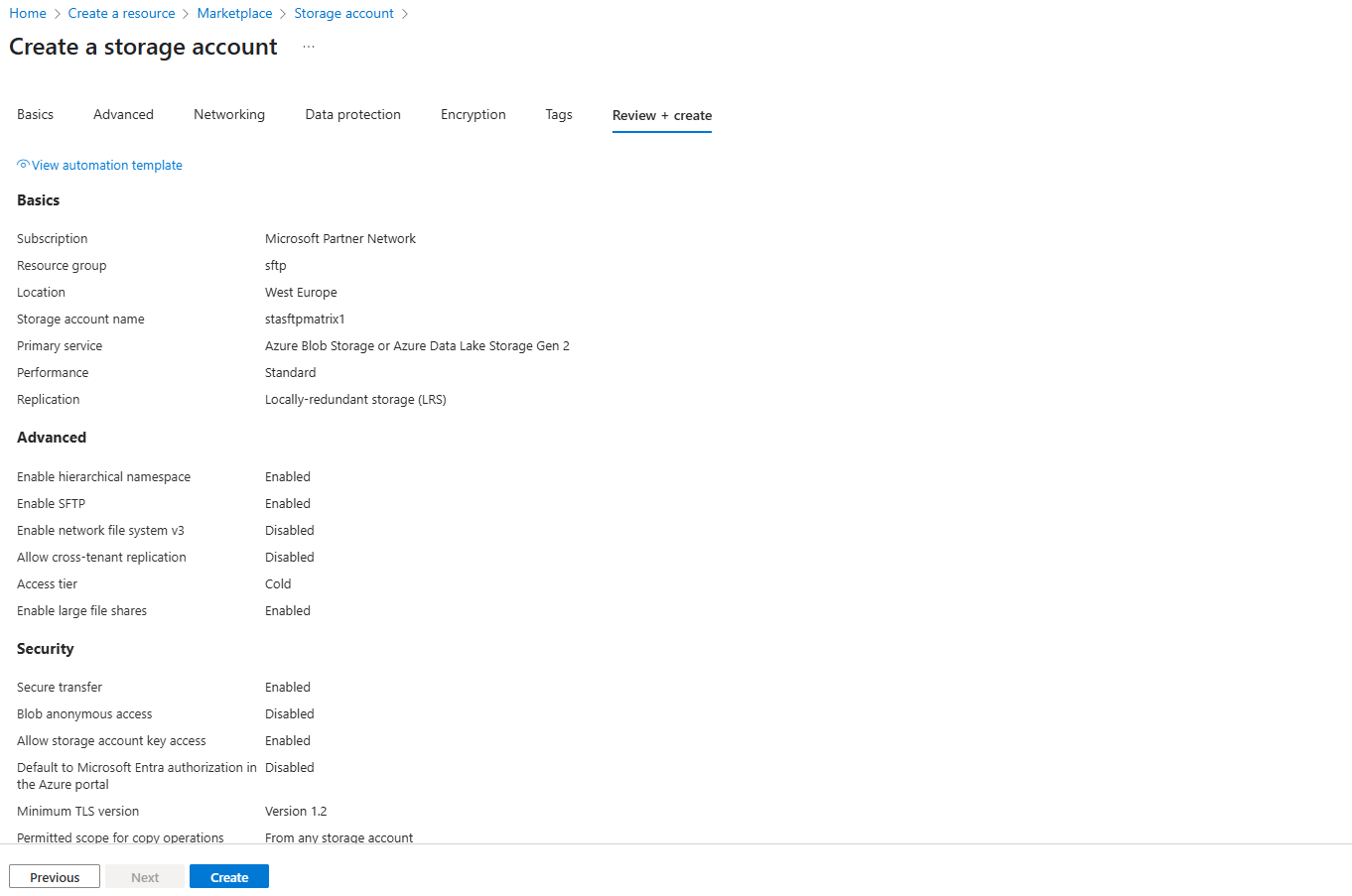Screen dimensions: 1352x896
Task: Click the disabled Next button
Action: click(x=145, y=877)
